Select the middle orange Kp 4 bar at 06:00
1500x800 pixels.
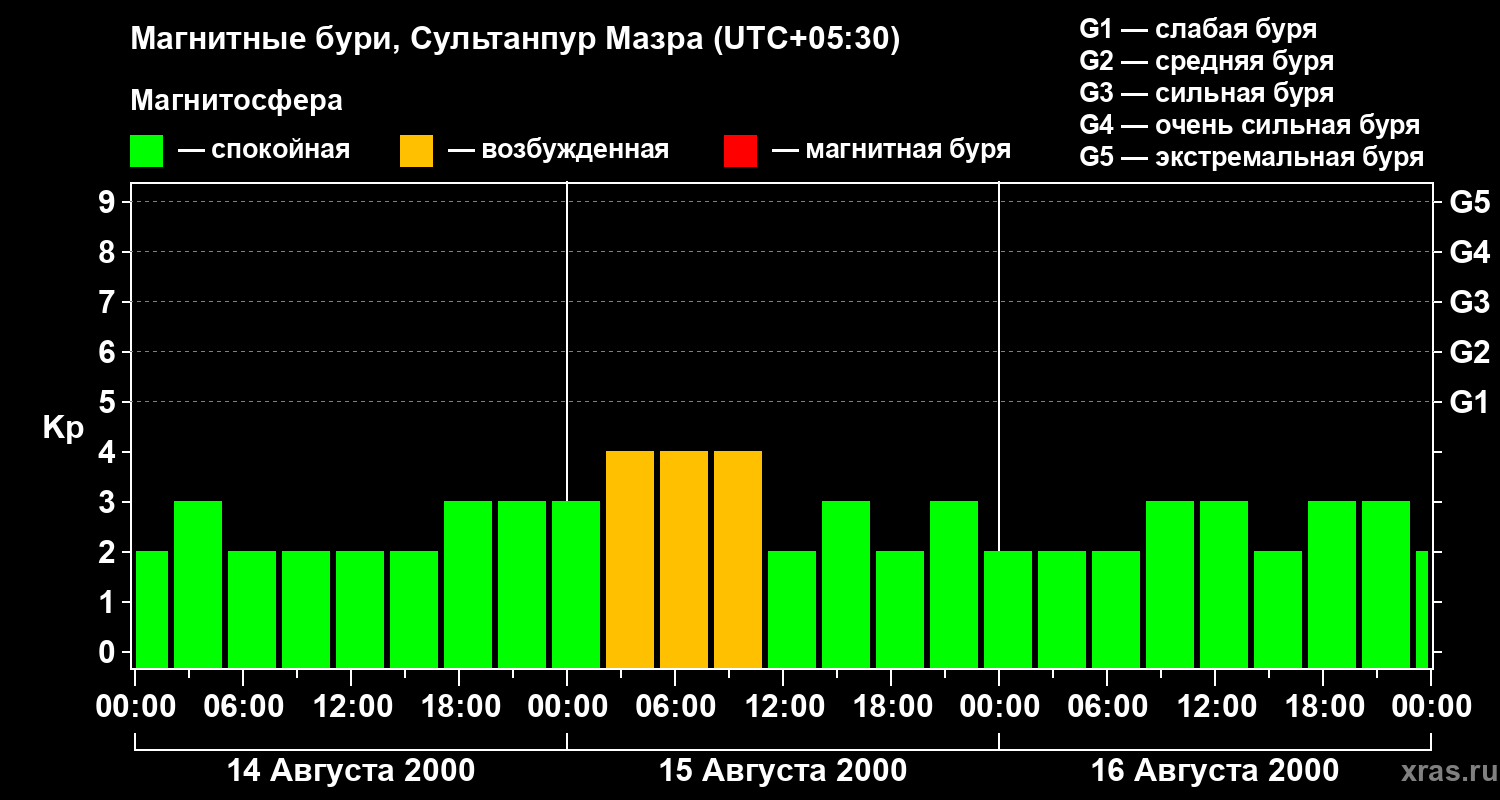point(684,559)
